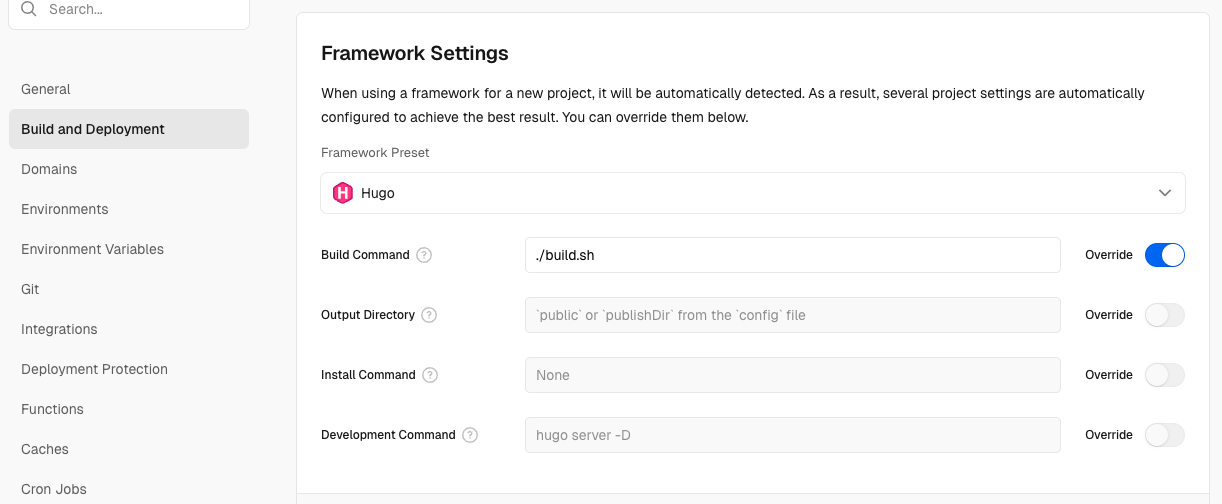Click the Framework Preset chevron arrow

[x=1165, y=193]
